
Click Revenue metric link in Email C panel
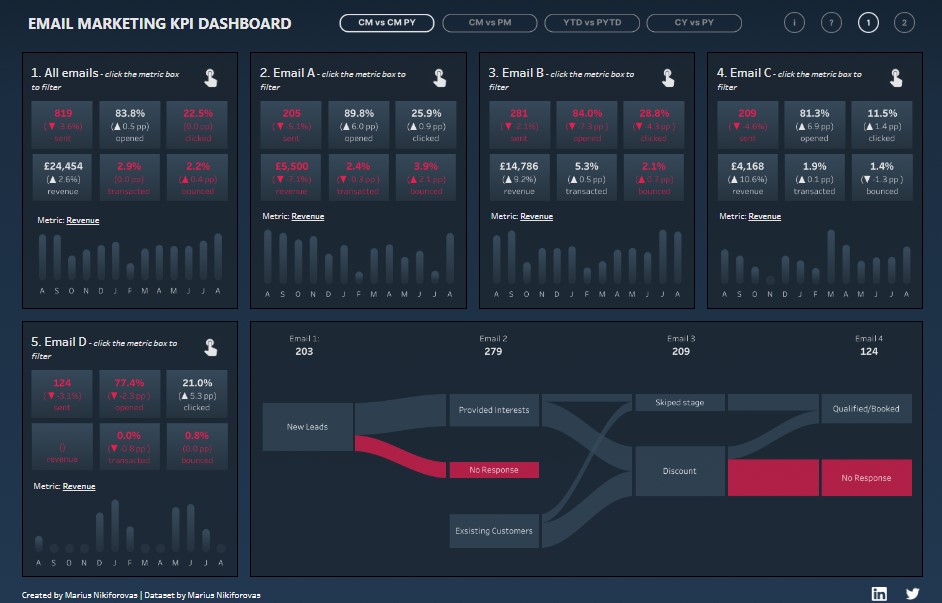764,216
